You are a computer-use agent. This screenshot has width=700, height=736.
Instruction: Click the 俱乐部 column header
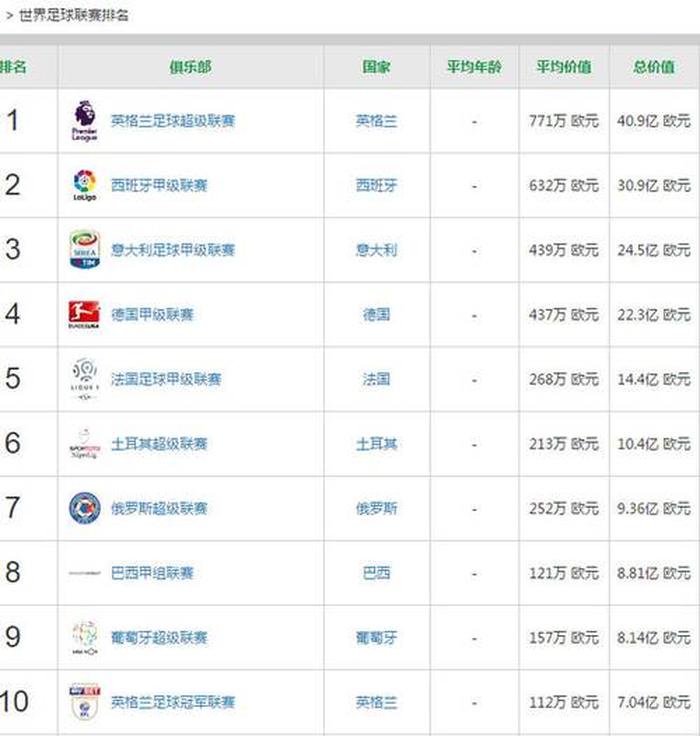[x=190, y=67]
